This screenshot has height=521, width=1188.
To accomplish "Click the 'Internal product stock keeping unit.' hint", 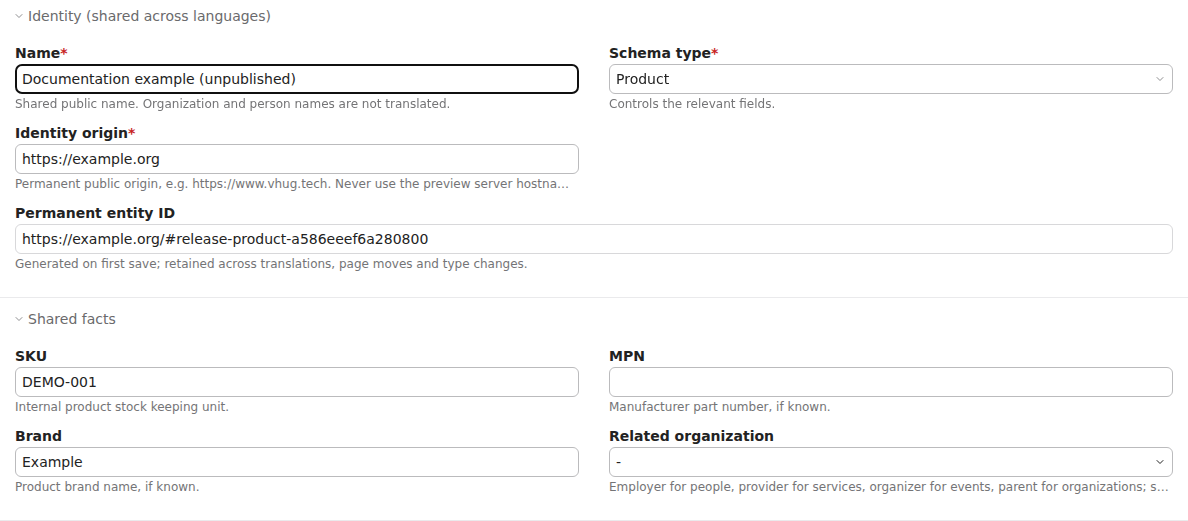I will [x=122, y=407].
